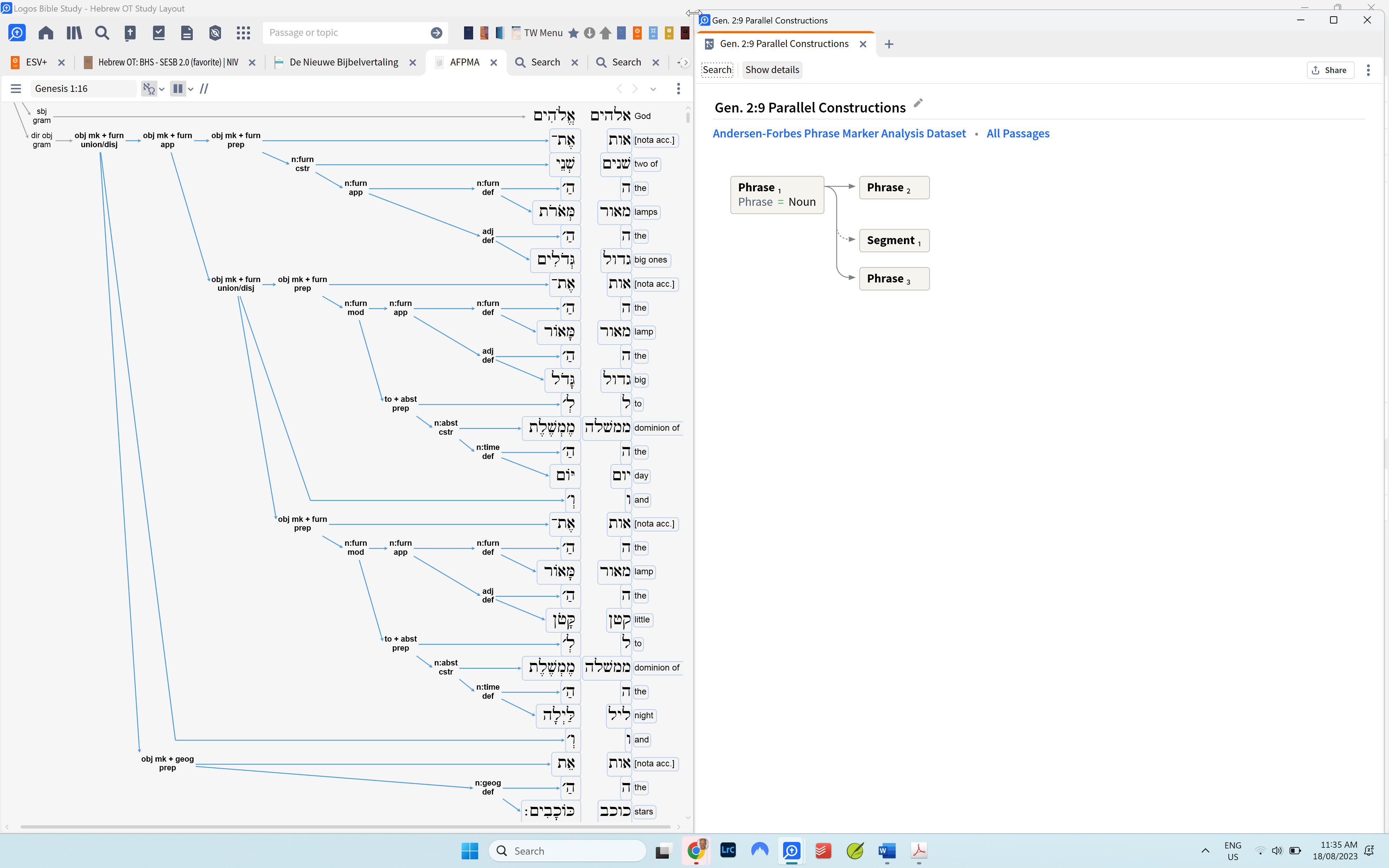Open the Docs document icon

click(x=187, y=33)
